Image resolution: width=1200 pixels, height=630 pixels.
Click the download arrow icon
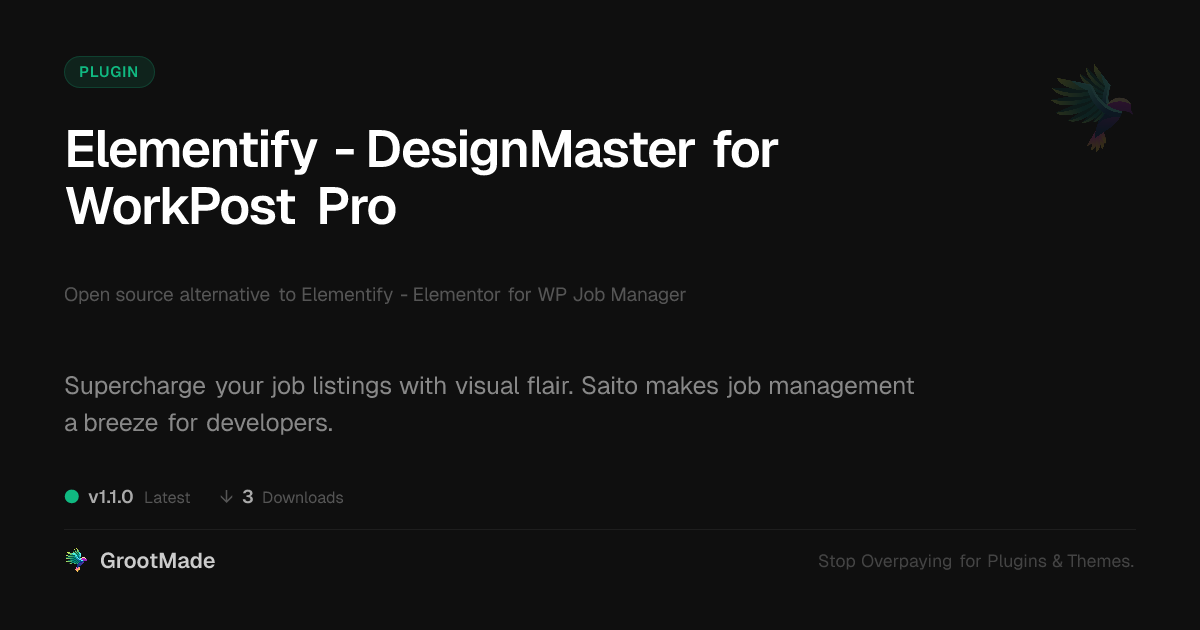(226, 497)
